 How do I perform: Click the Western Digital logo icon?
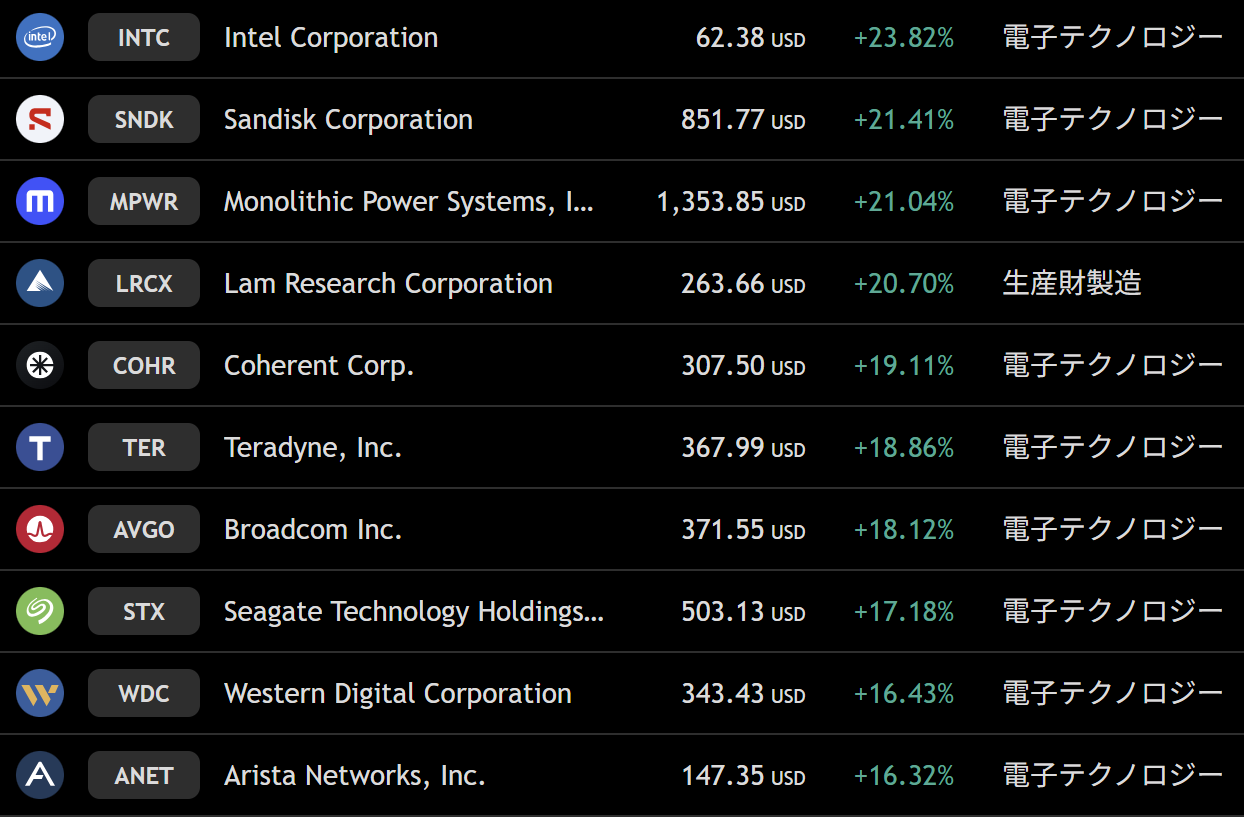pos(40,694)
